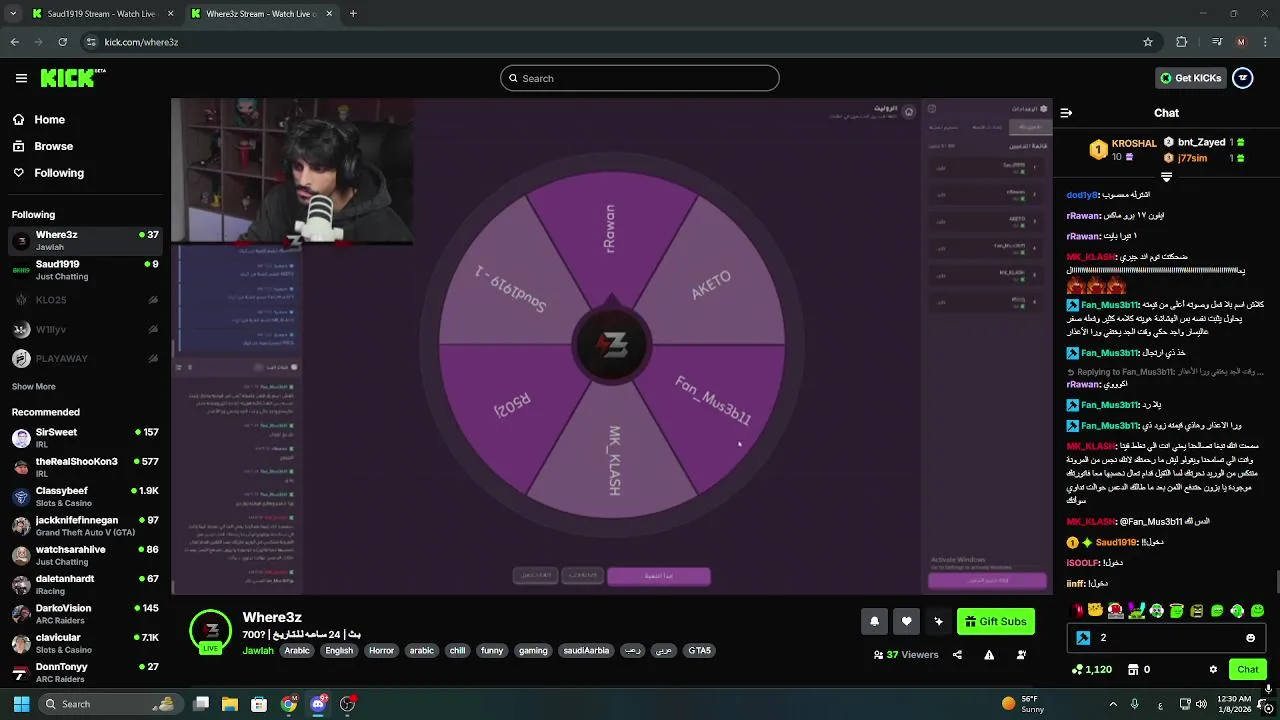Open the weather widget showing 56°F Sunny

[1021, 704]
